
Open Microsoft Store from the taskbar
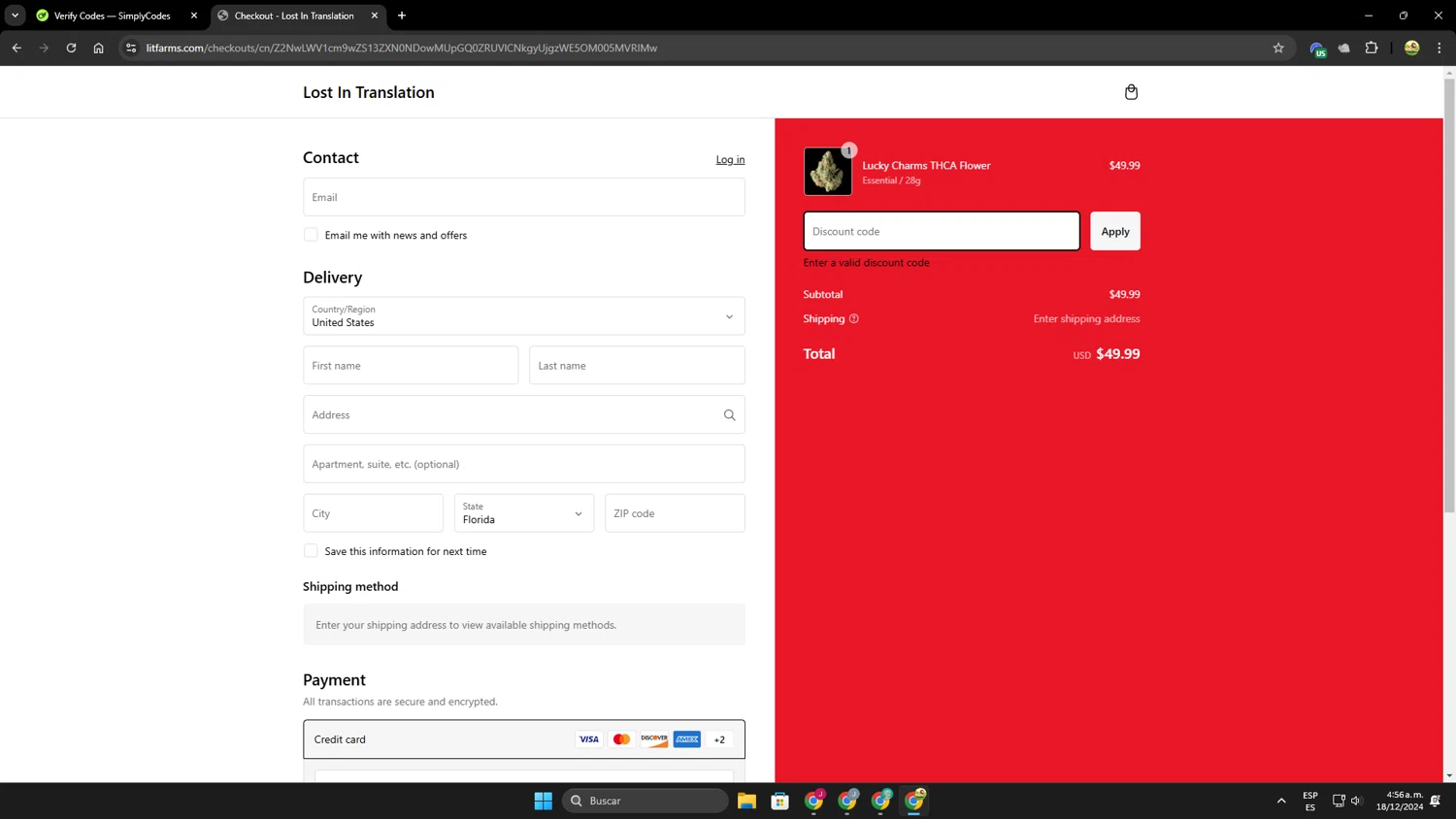pyautogui.click(x=780, y=801)
